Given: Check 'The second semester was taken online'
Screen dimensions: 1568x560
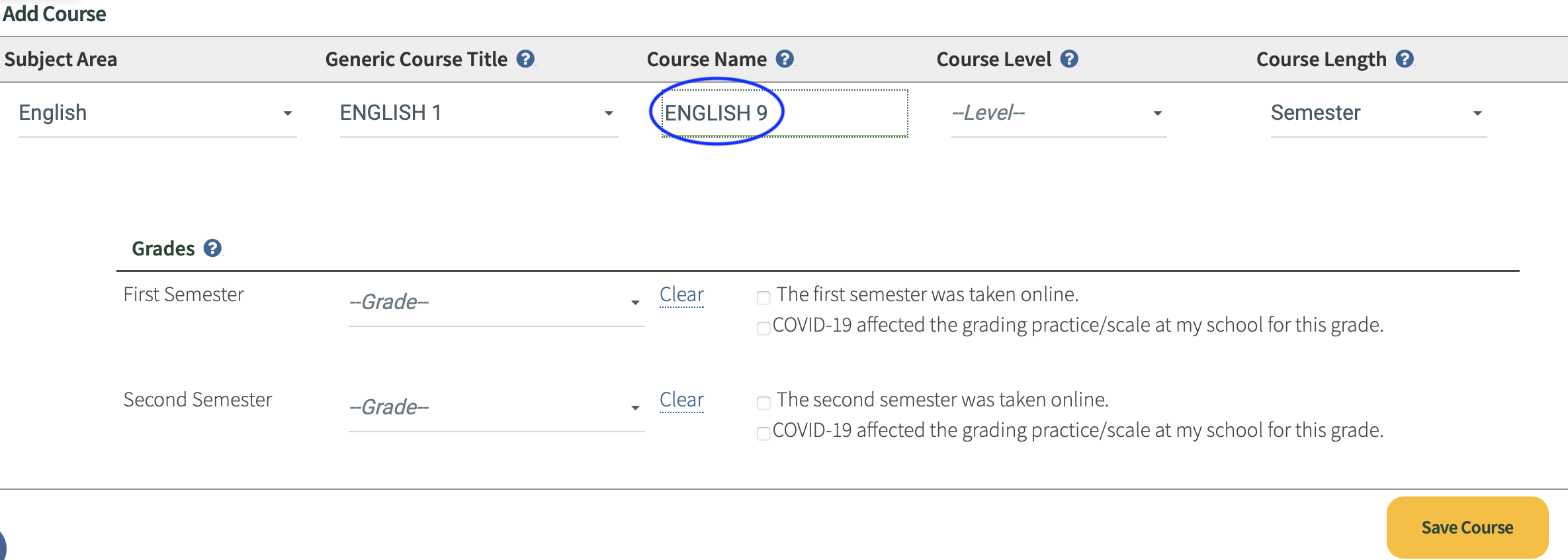Looking at the screenshot, I should [763, 402].
